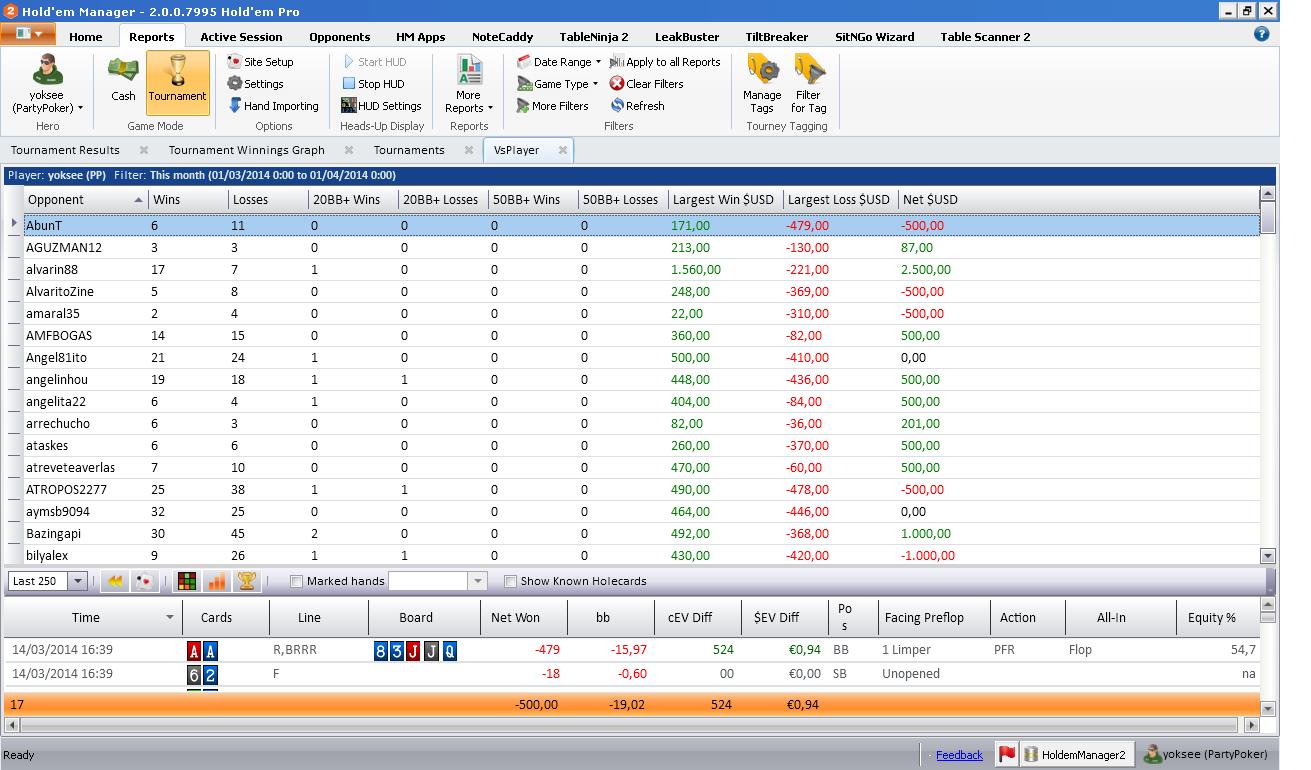
Task: Enable Show Known Holecards checkbox
Action: pyautogui.click(x=510, y=581)
